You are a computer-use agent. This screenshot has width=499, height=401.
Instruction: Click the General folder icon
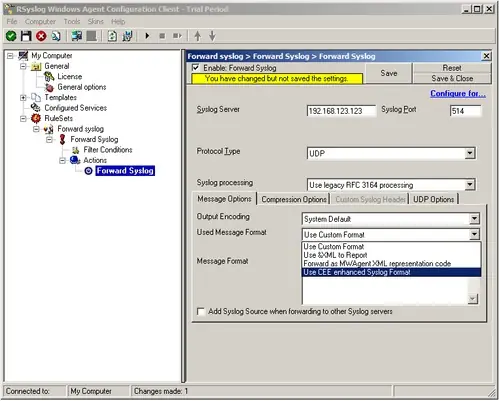tap(36, 66)
